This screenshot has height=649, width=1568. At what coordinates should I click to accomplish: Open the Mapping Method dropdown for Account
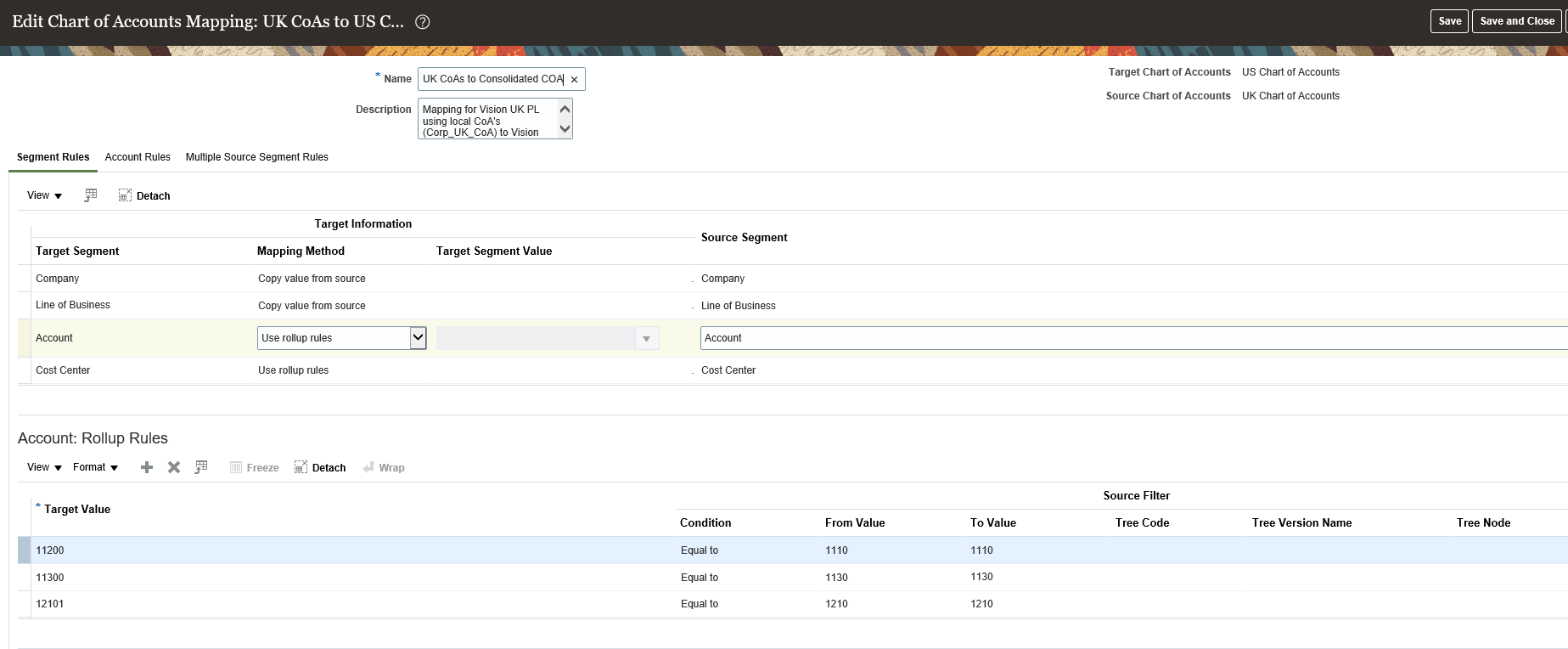418,338
